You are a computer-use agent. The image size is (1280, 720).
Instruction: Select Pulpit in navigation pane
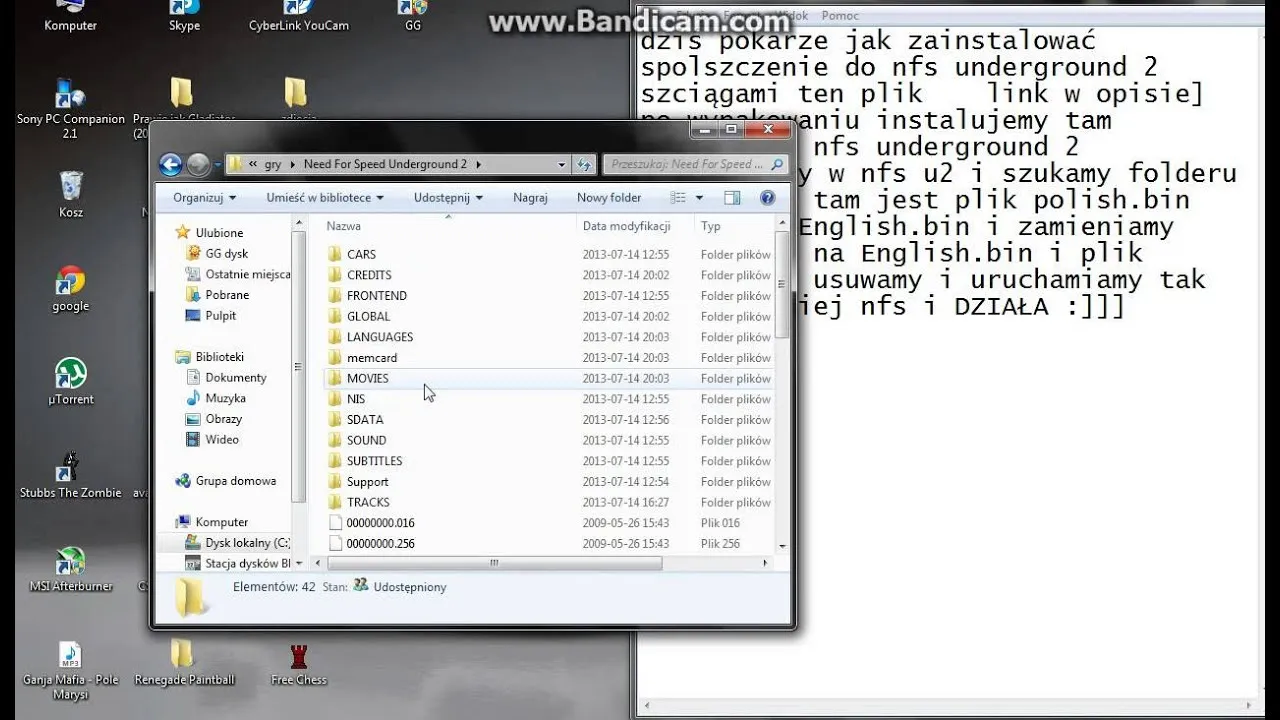pyautogui.click(x=220, y=316)
